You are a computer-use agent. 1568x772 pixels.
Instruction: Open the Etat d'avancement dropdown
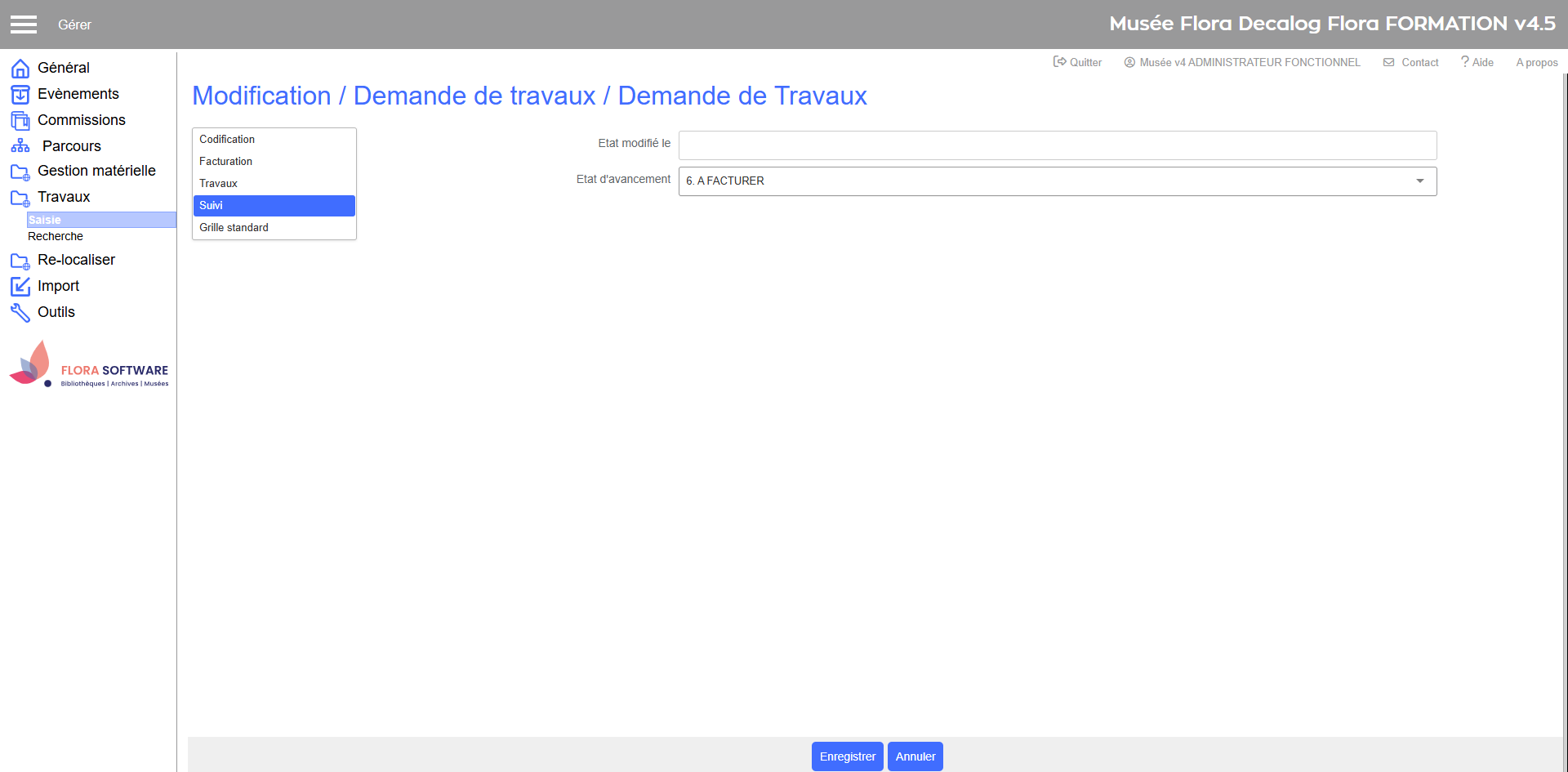pos(1057,181)
